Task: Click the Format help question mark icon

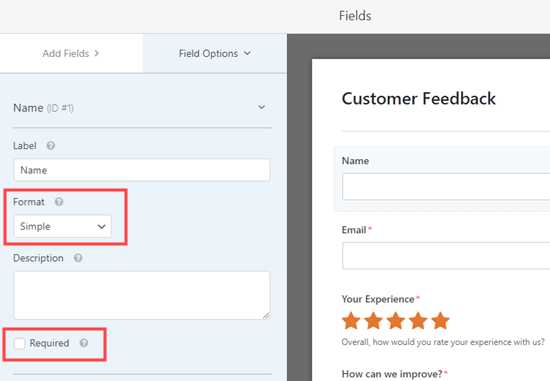Action: (59, 202)
